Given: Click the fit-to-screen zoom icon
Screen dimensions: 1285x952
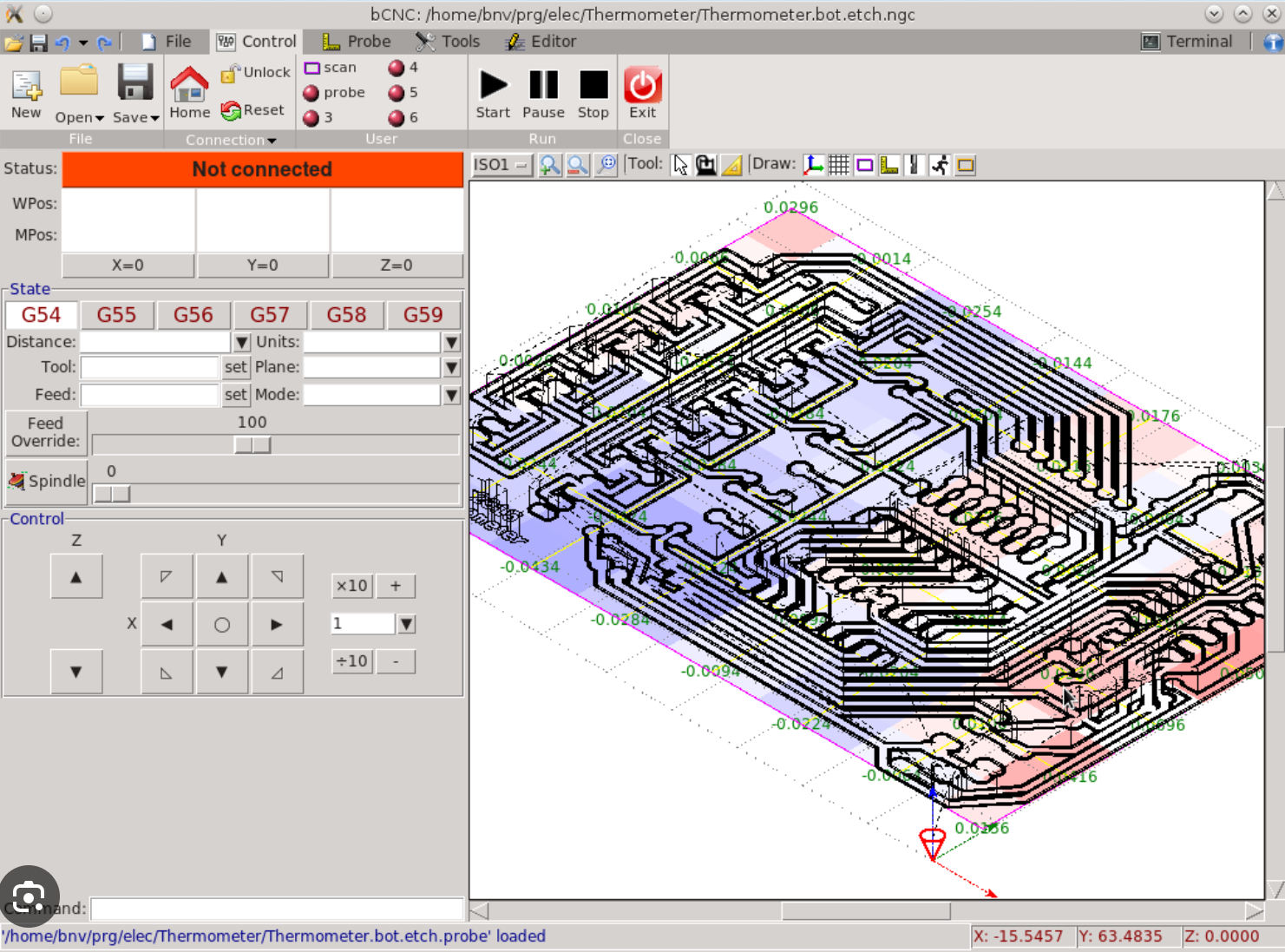Looking at the screenshot, I should (607, 165).
